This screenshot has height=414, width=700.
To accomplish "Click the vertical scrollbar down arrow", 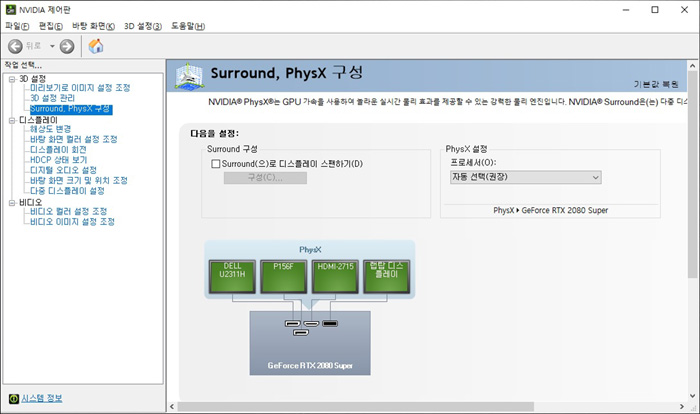I will 692,396.
